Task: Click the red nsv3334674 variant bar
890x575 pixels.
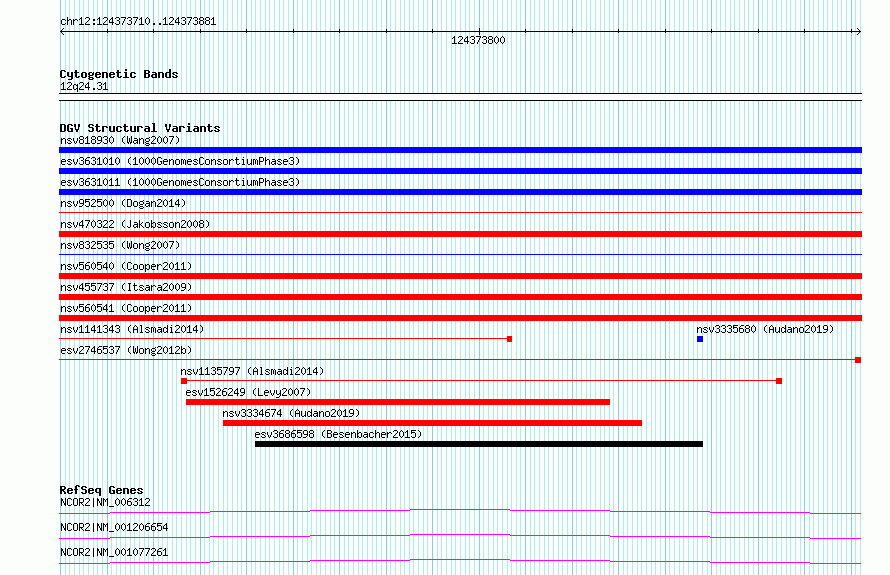Action: click(x=433, y=423)
